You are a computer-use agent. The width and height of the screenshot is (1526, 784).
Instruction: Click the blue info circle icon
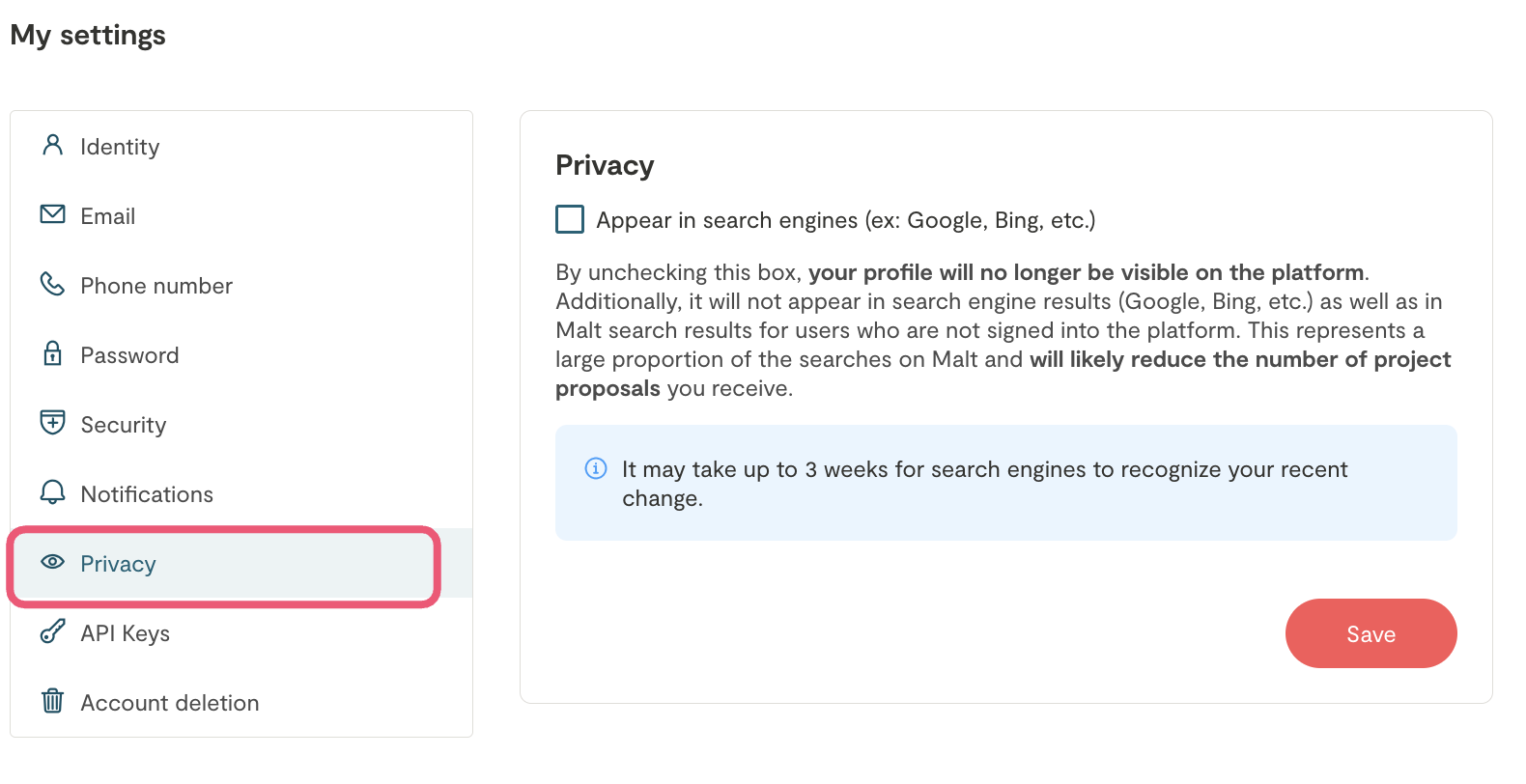(x=596, y=469)
